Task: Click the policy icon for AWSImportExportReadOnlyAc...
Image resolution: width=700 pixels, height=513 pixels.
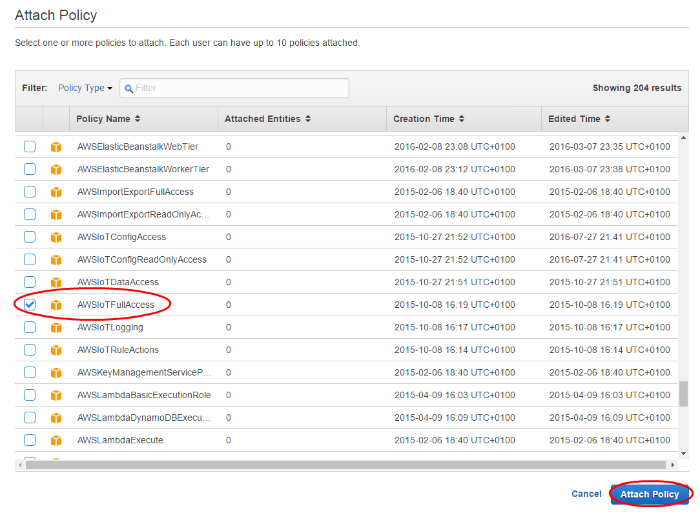Action: (x=56, y=215)
